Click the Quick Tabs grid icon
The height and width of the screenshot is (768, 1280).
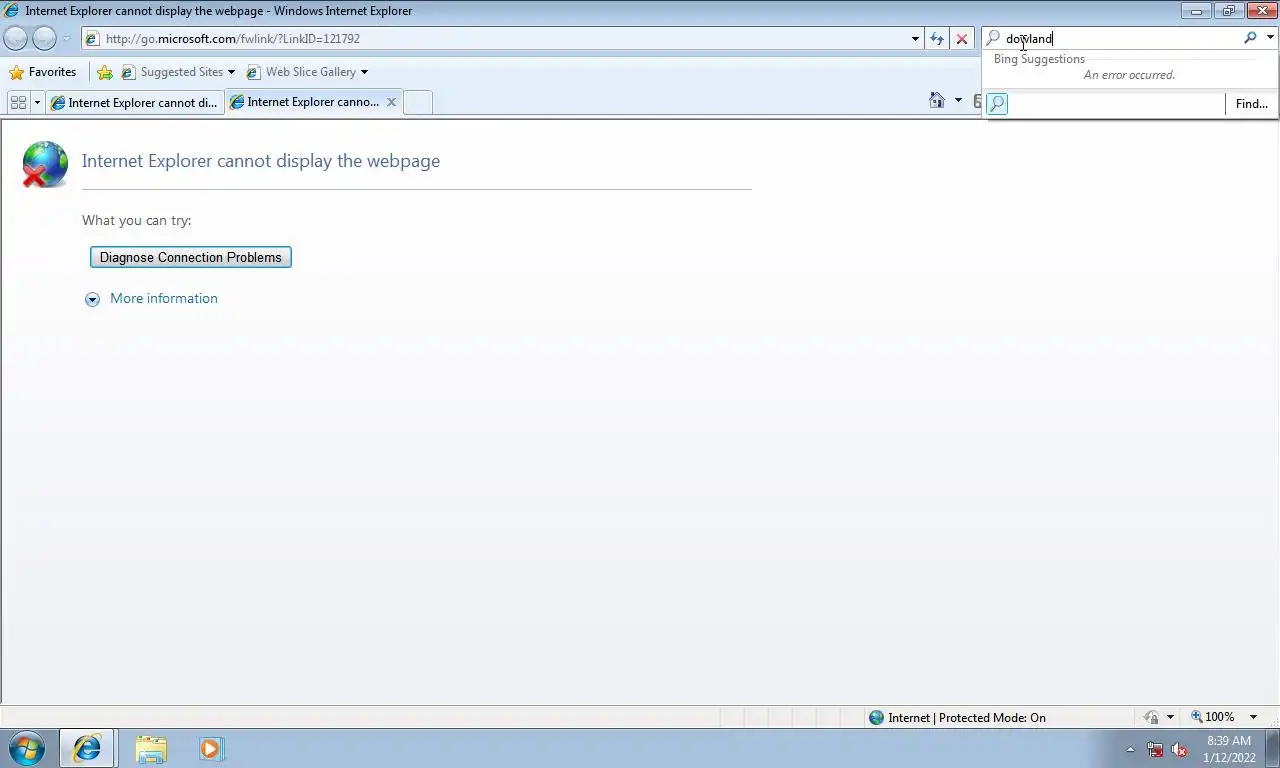(18, 102)
